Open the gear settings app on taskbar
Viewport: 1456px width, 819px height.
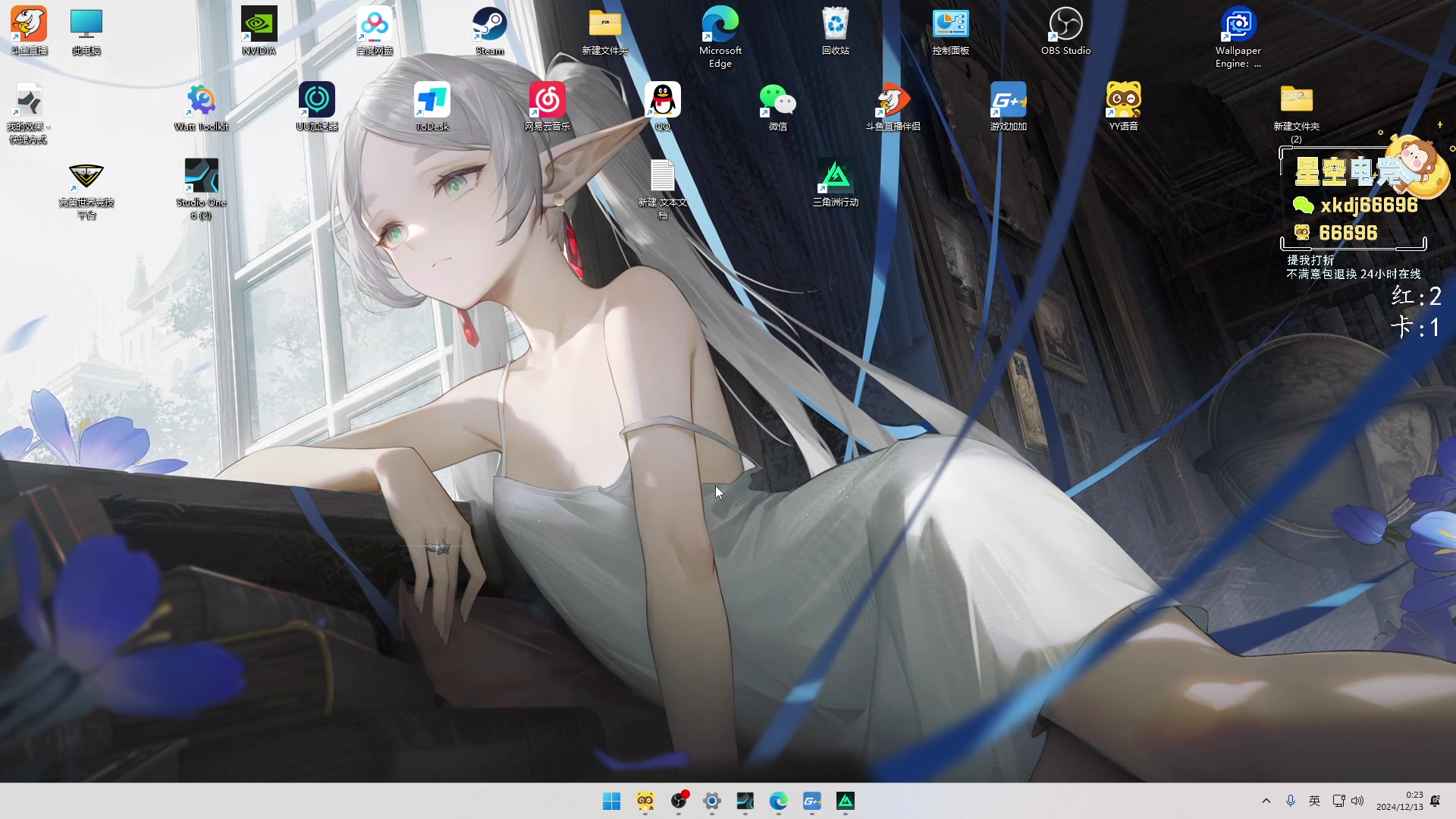click(x=712, y=801)
